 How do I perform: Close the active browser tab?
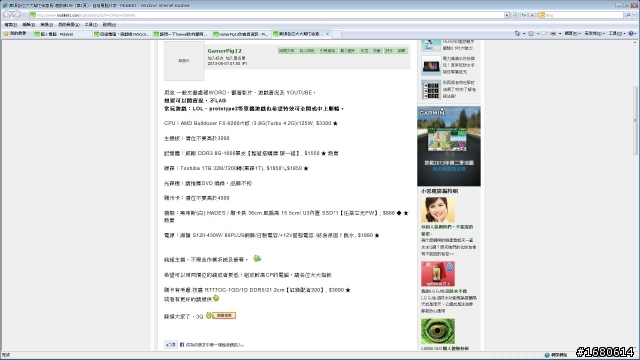point(327,34)
